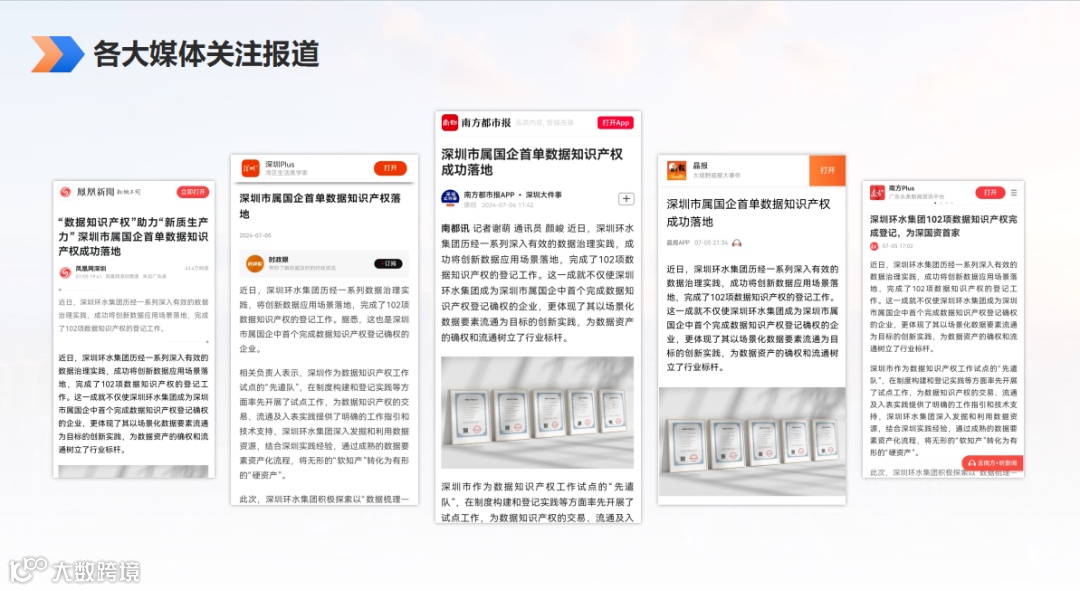This screenshot has width=1080, height=591.
Task: Click the 南方都市报APP author avatar
Action: point(450,199)
